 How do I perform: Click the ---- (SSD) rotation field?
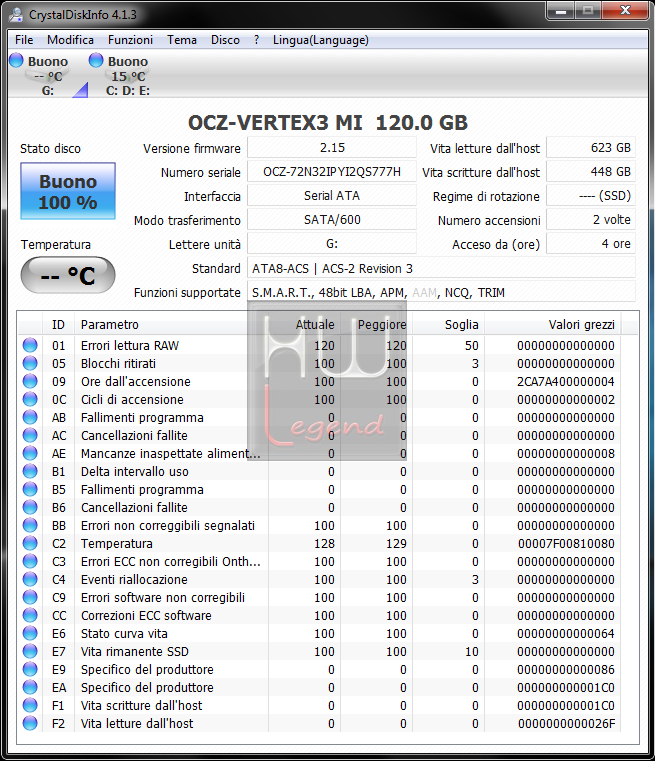pos(591,196)
